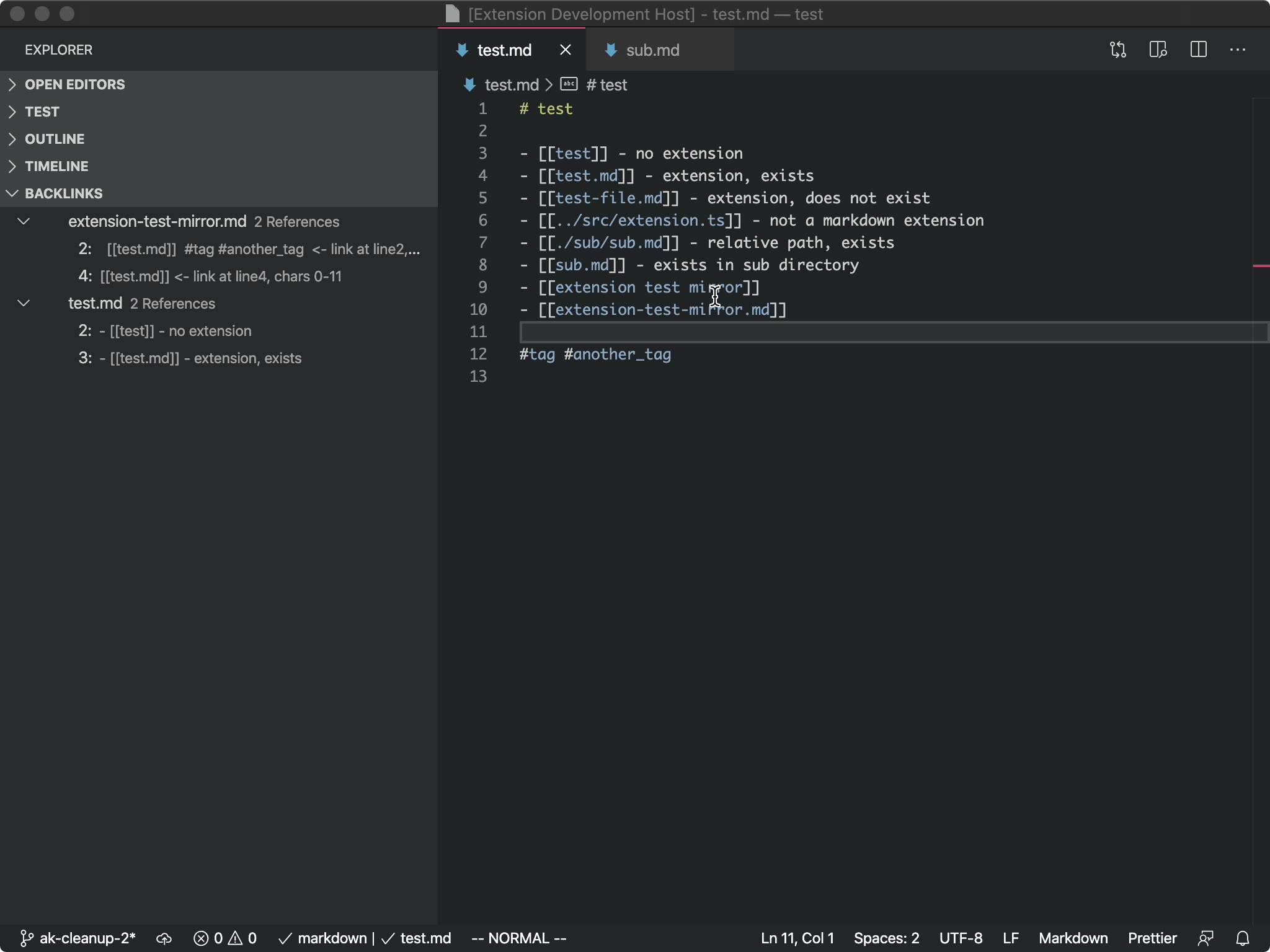Expand the OPEN EDITORS section
Image resolution: width=1270 pixels, height=952 pixels.
tap(74, 84)
